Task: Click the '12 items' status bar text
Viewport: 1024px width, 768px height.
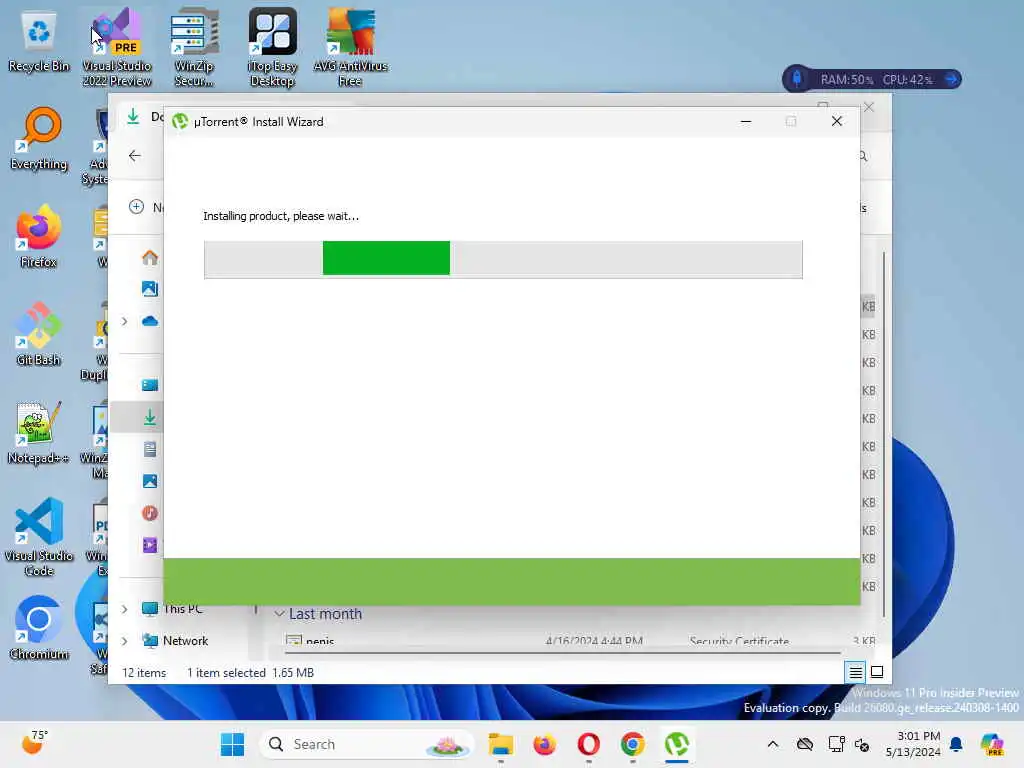Action: click(x=144, y=673)
